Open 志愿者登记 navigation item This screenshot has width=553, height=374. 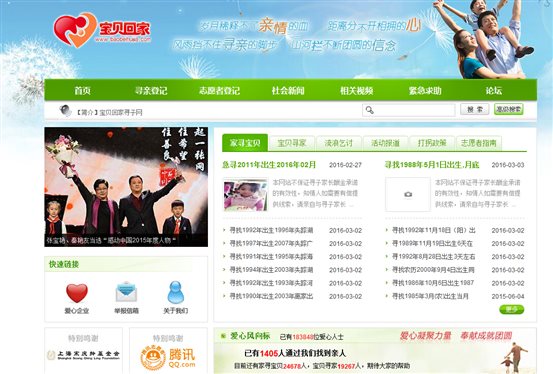[x=219, y=91]
